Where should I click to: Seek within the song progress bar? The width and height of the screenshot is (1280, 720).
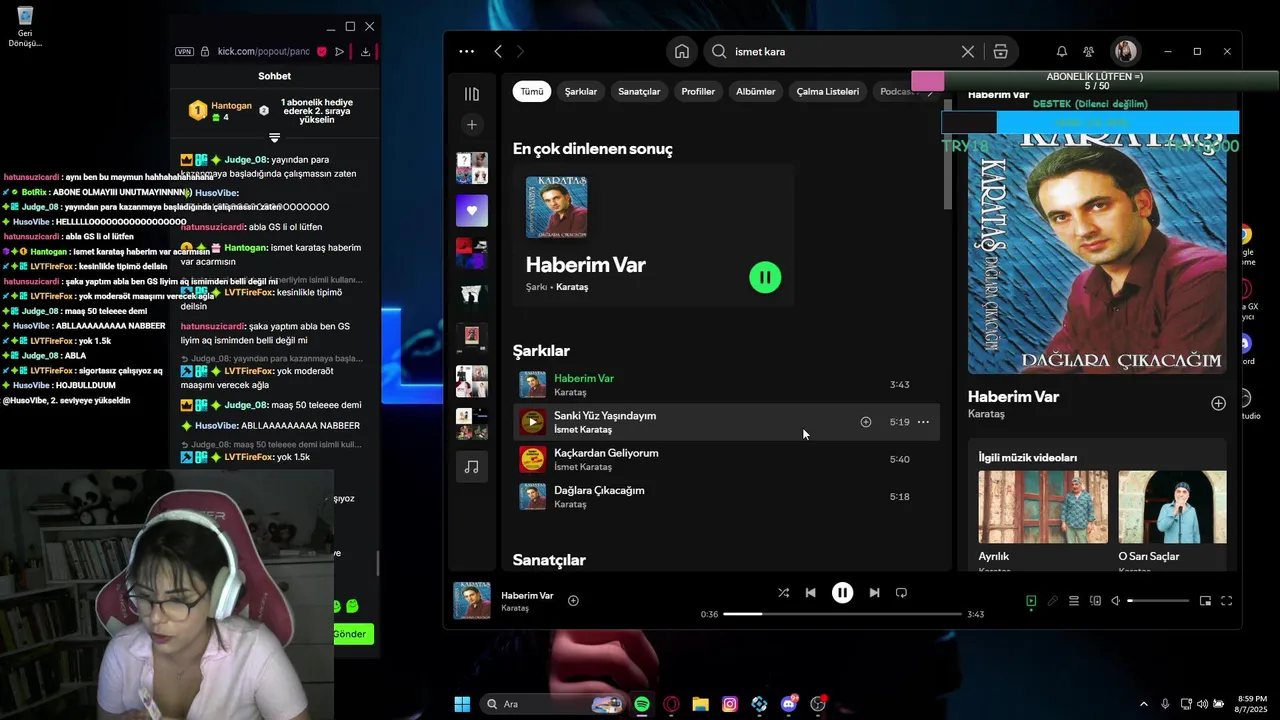pos(842,614)
